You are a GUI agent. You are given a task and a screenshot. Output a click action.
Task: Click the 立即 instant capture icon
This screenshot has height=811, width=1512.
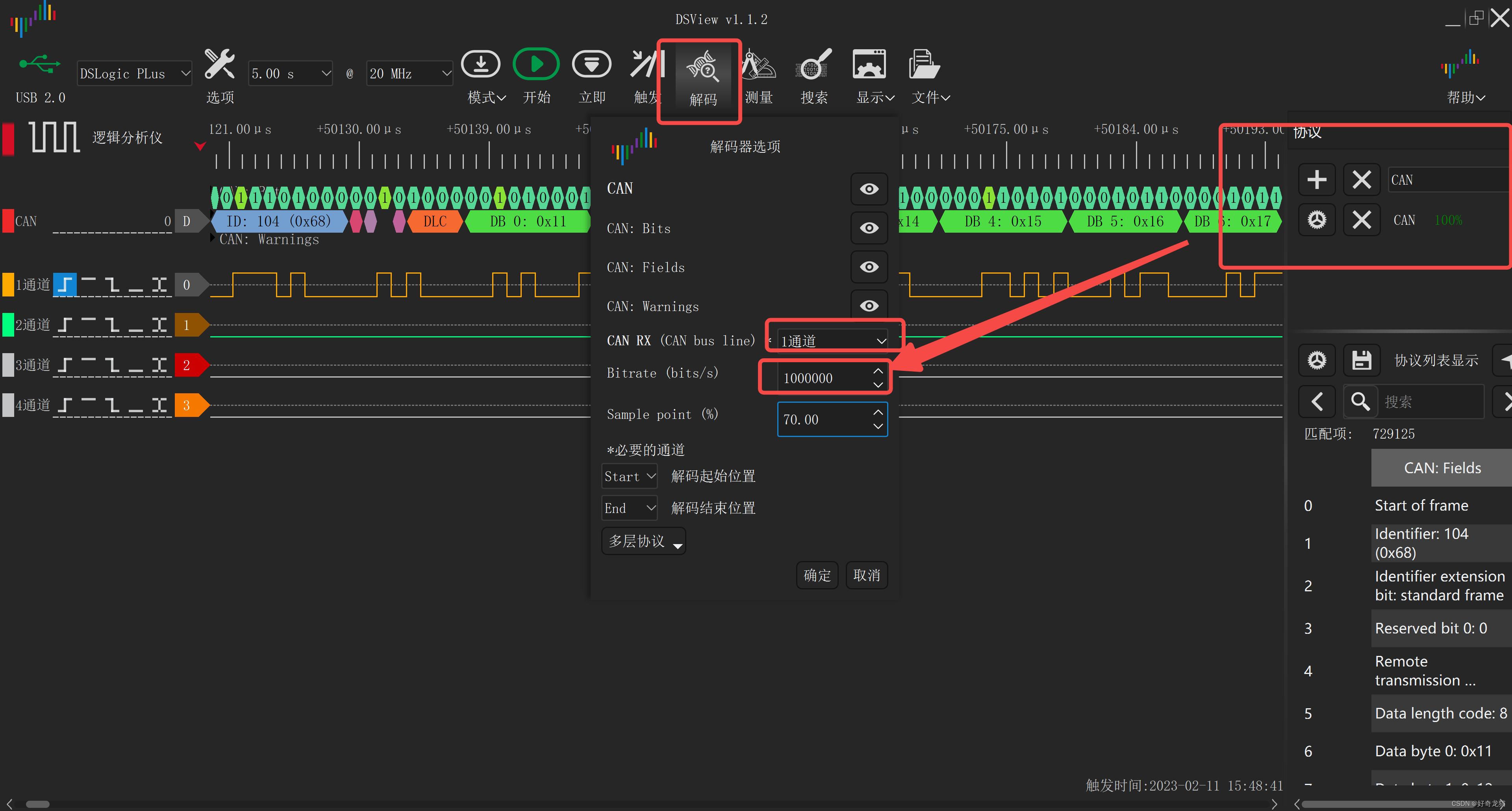591,65
